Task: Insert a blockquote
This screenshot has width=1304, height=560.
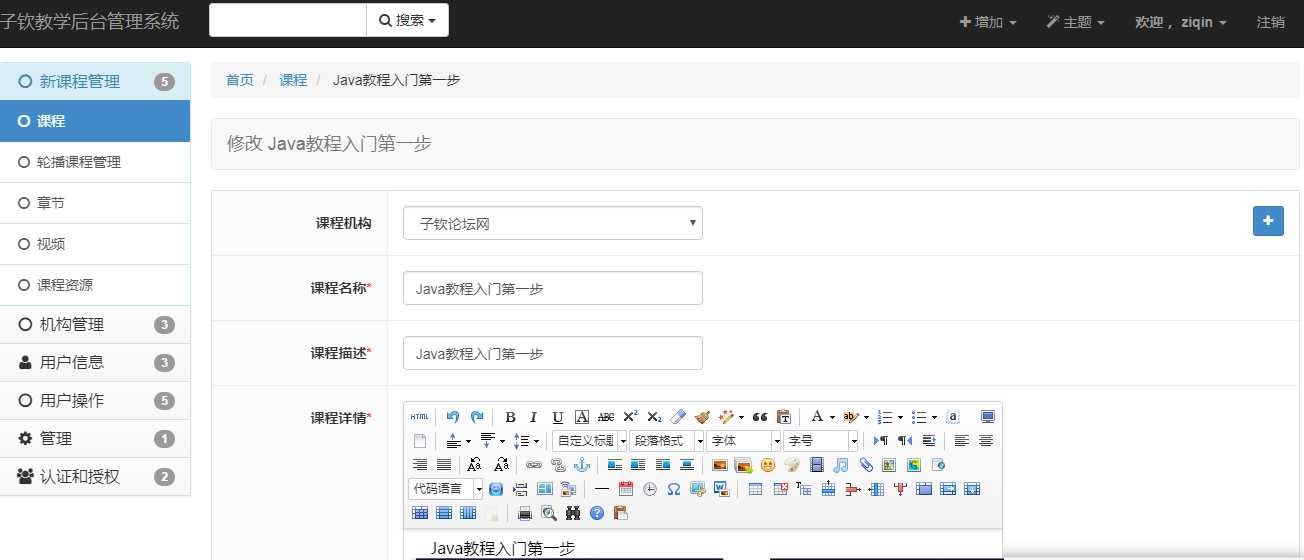Action: point(759,417)
